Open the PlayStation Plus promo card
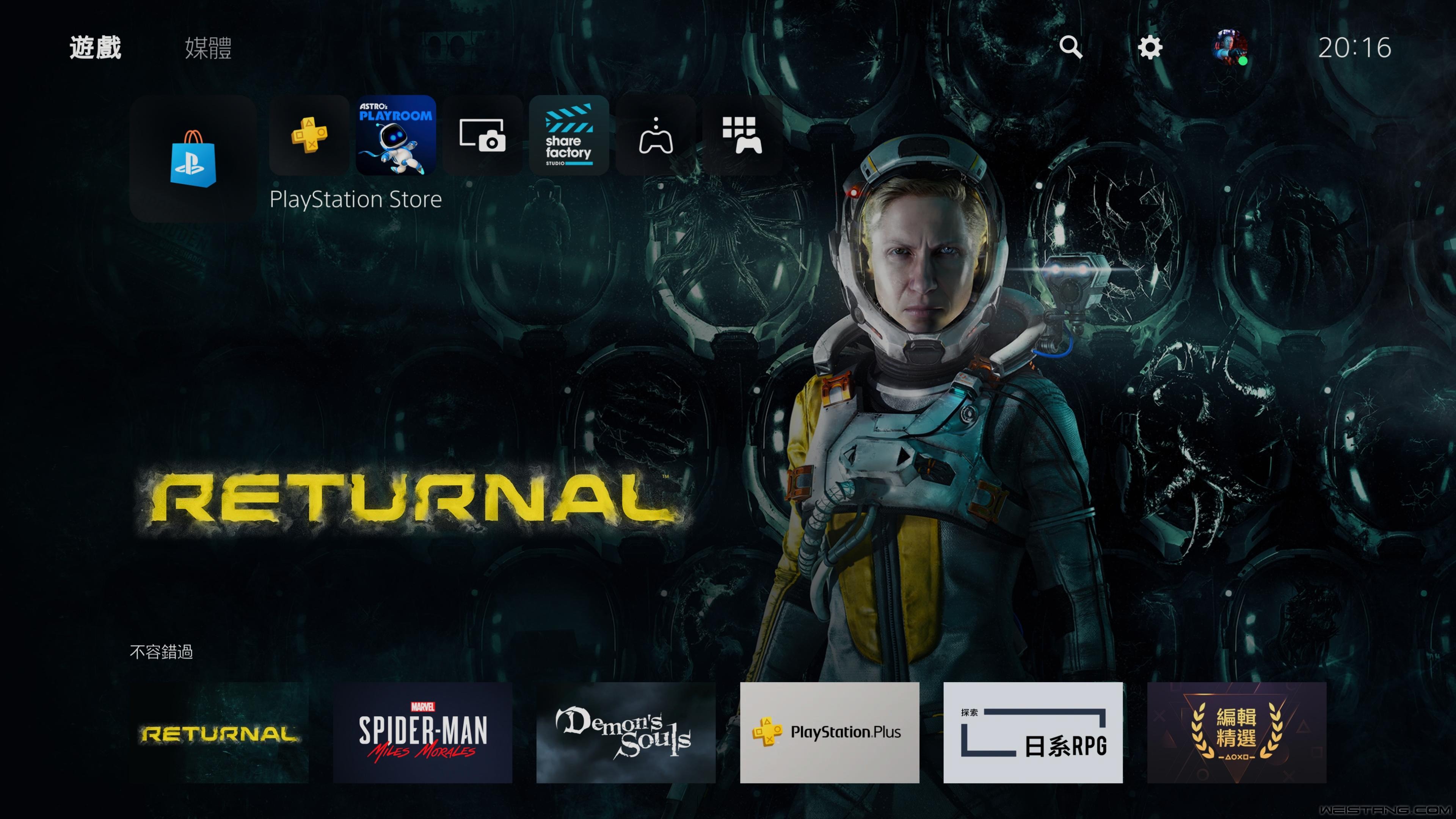This screenshot has height=819, width=1456. point(830,733)
